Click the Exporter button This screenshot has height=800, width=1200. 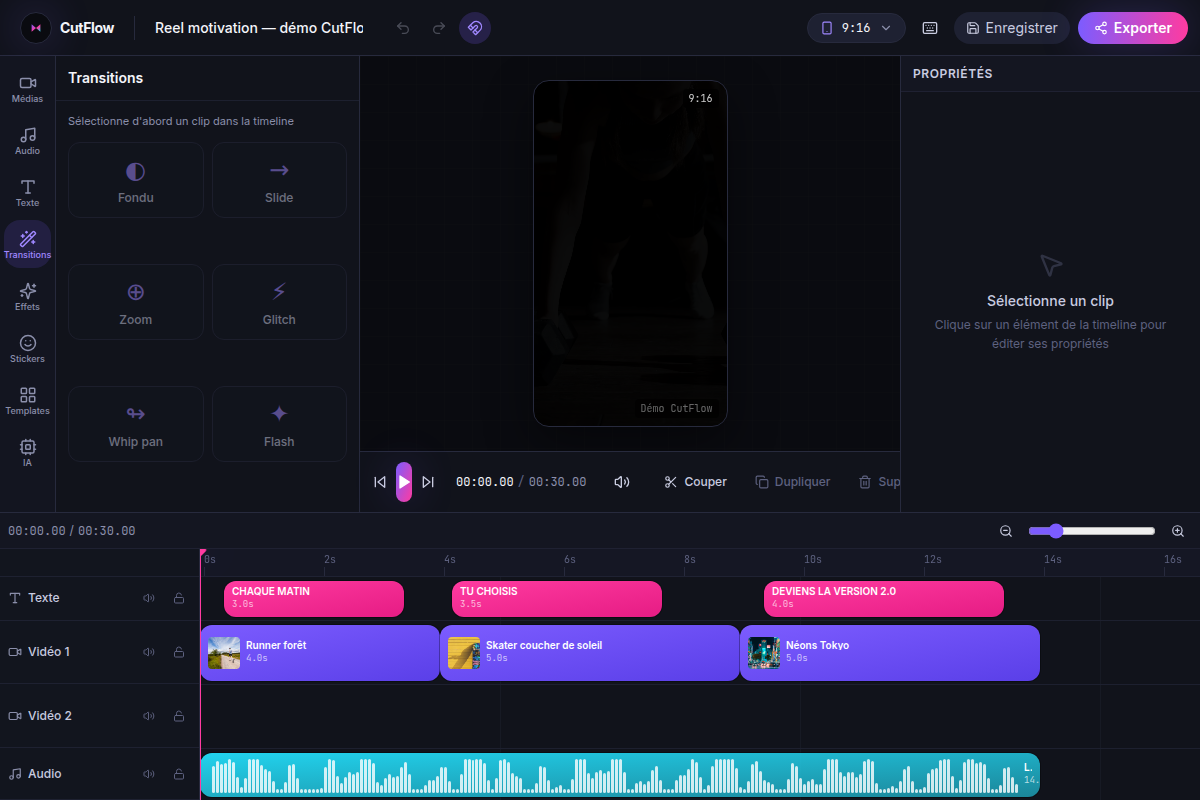coord(1132,28)
